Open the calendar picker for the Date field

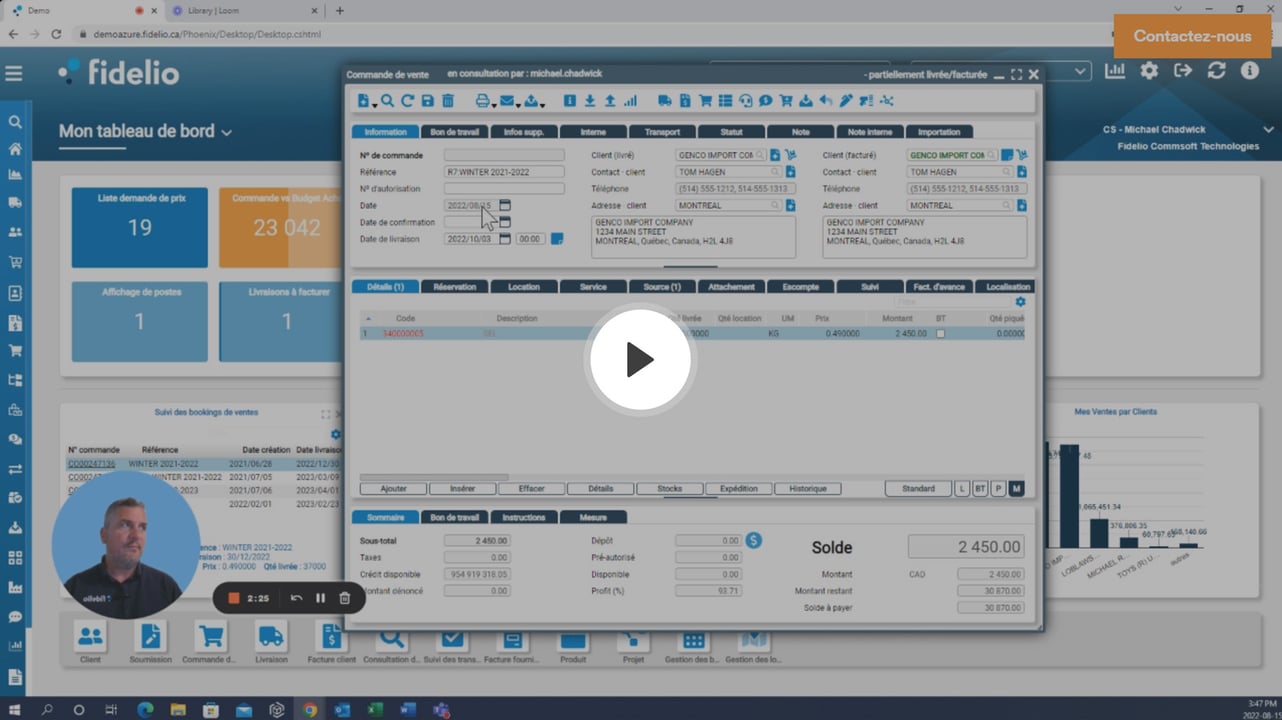(x=505, y=205)
